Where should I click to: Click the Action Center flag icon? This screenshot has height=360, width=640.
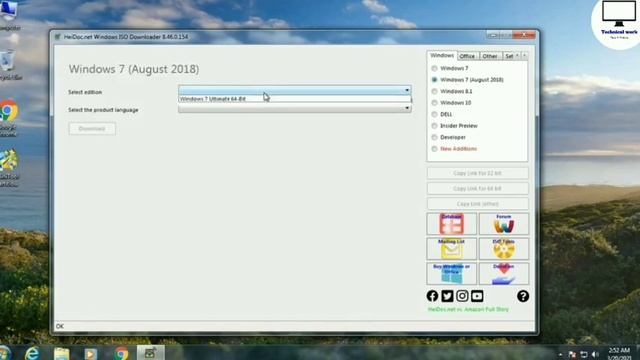click(x=572, y=354)
